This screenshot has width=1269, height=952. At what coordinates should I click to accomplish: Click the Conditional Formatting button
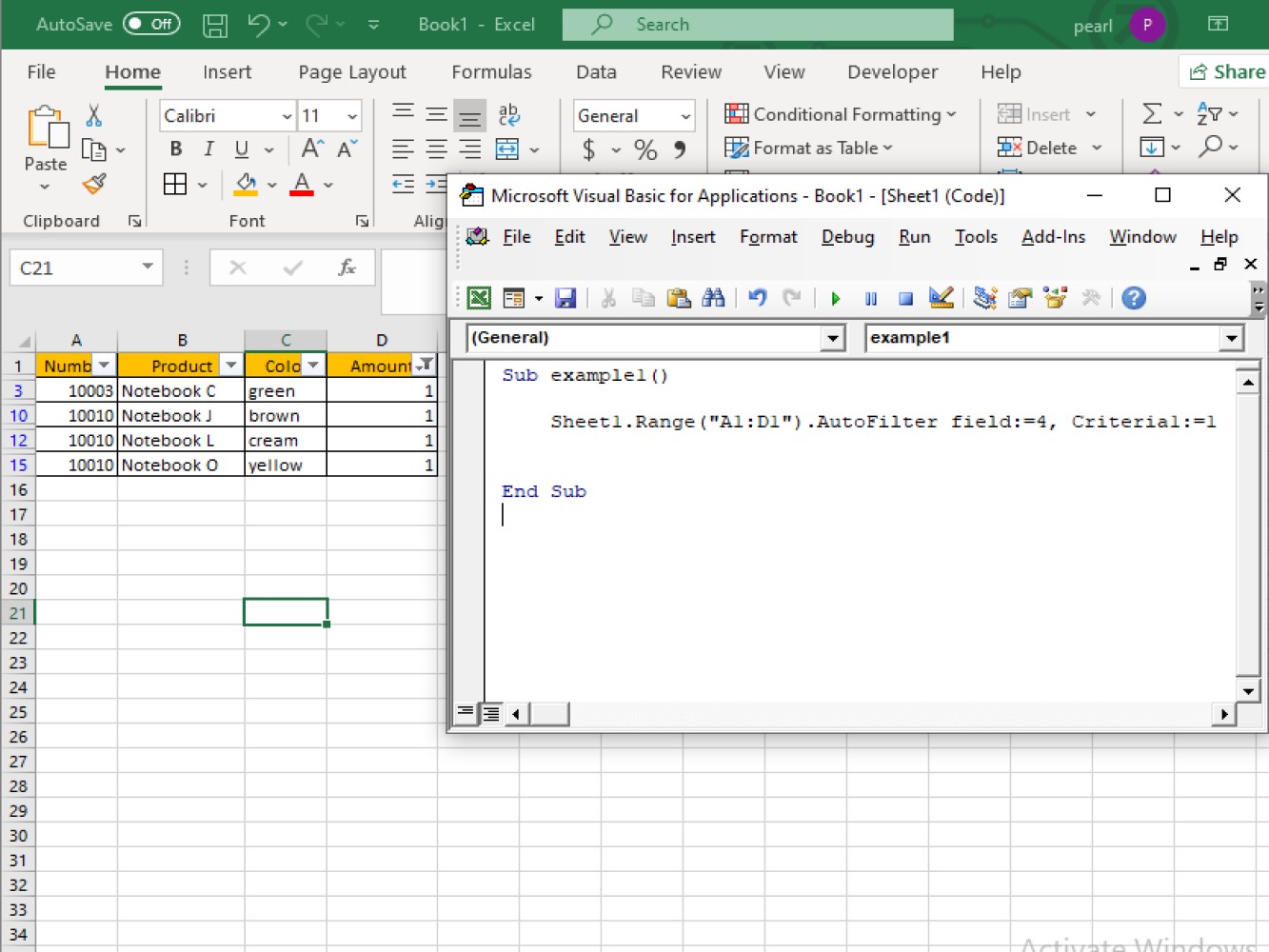pos(843,113)
